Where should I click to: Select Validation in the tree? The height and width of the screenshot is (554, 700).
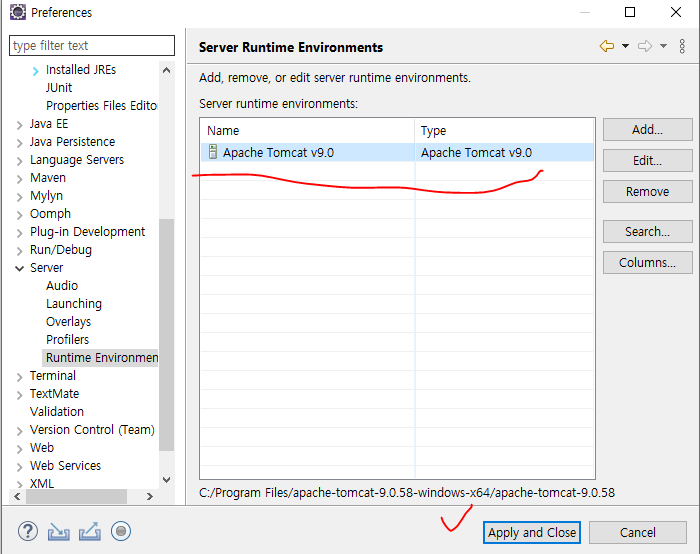click(57, 411)
